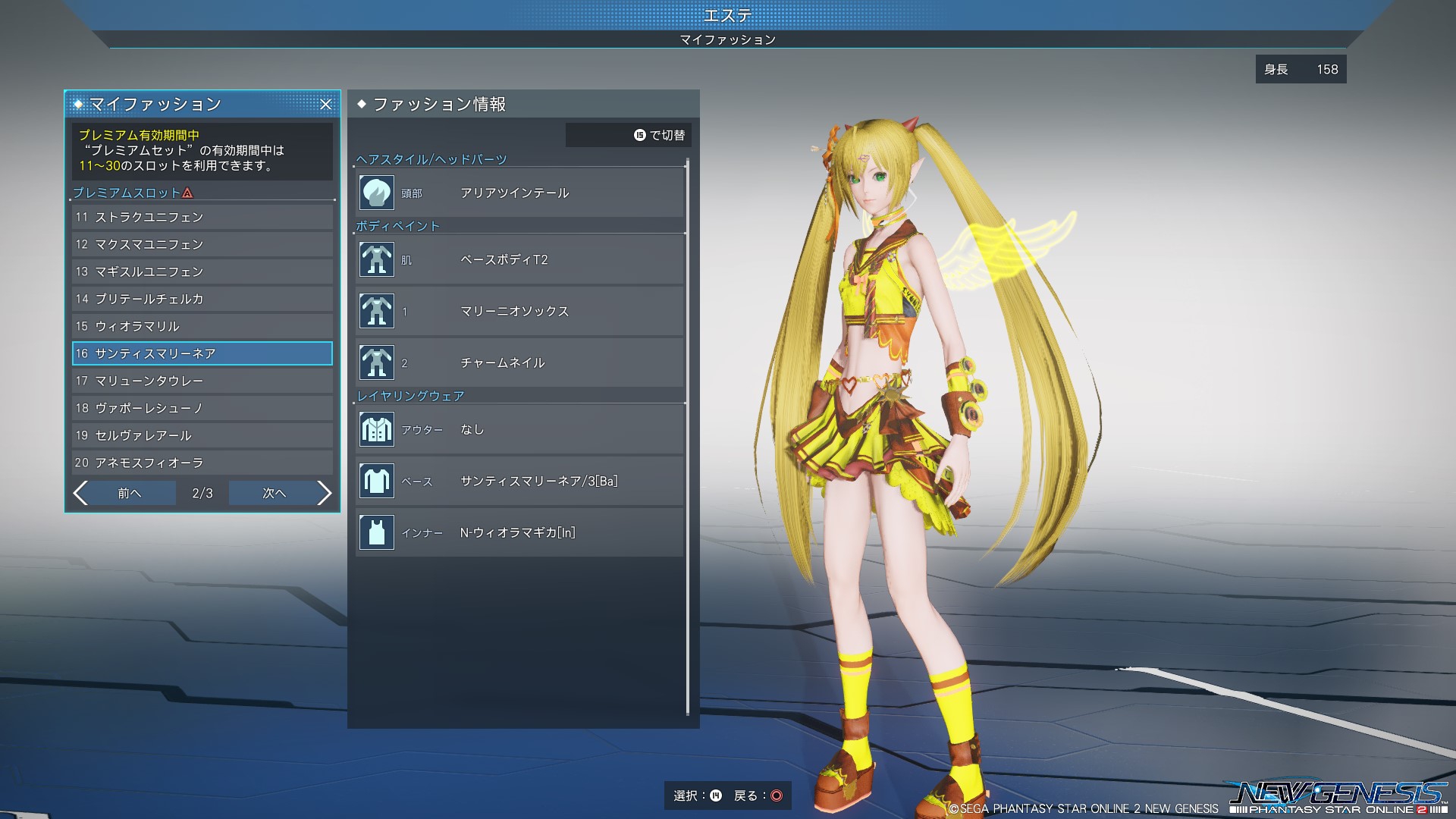Click the 身長 158 height display

click(x=1301, y=69)
